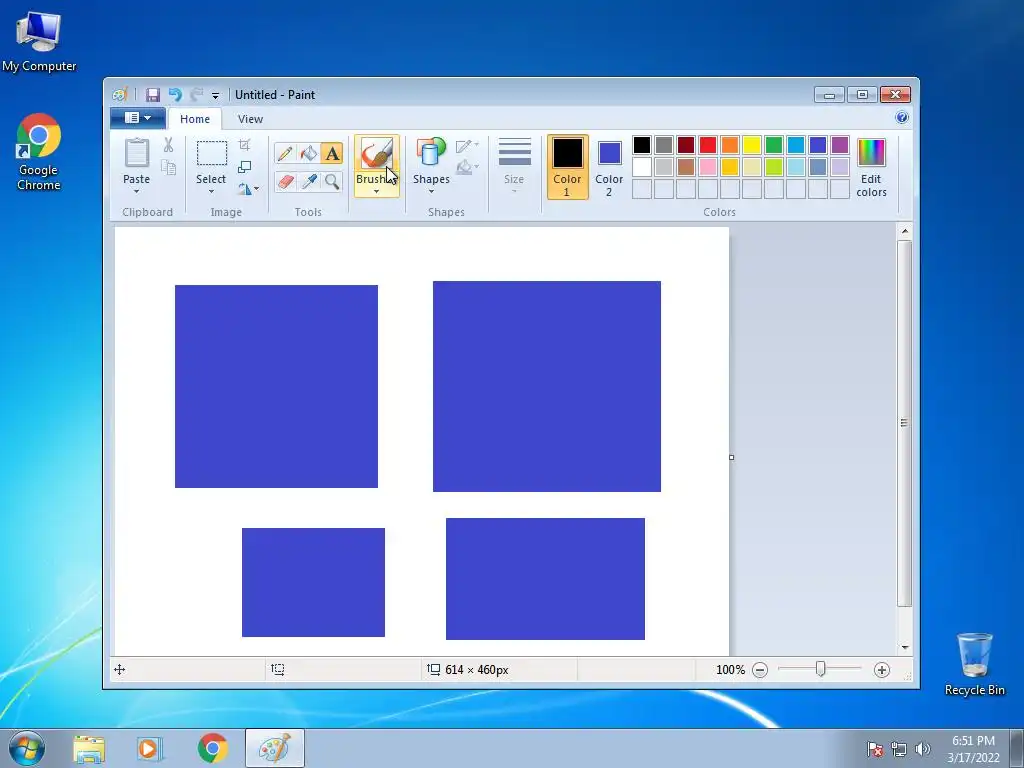1024x768 pixels.
Task: Select Color 1 foreground button
Action: [x=568, y=167]
